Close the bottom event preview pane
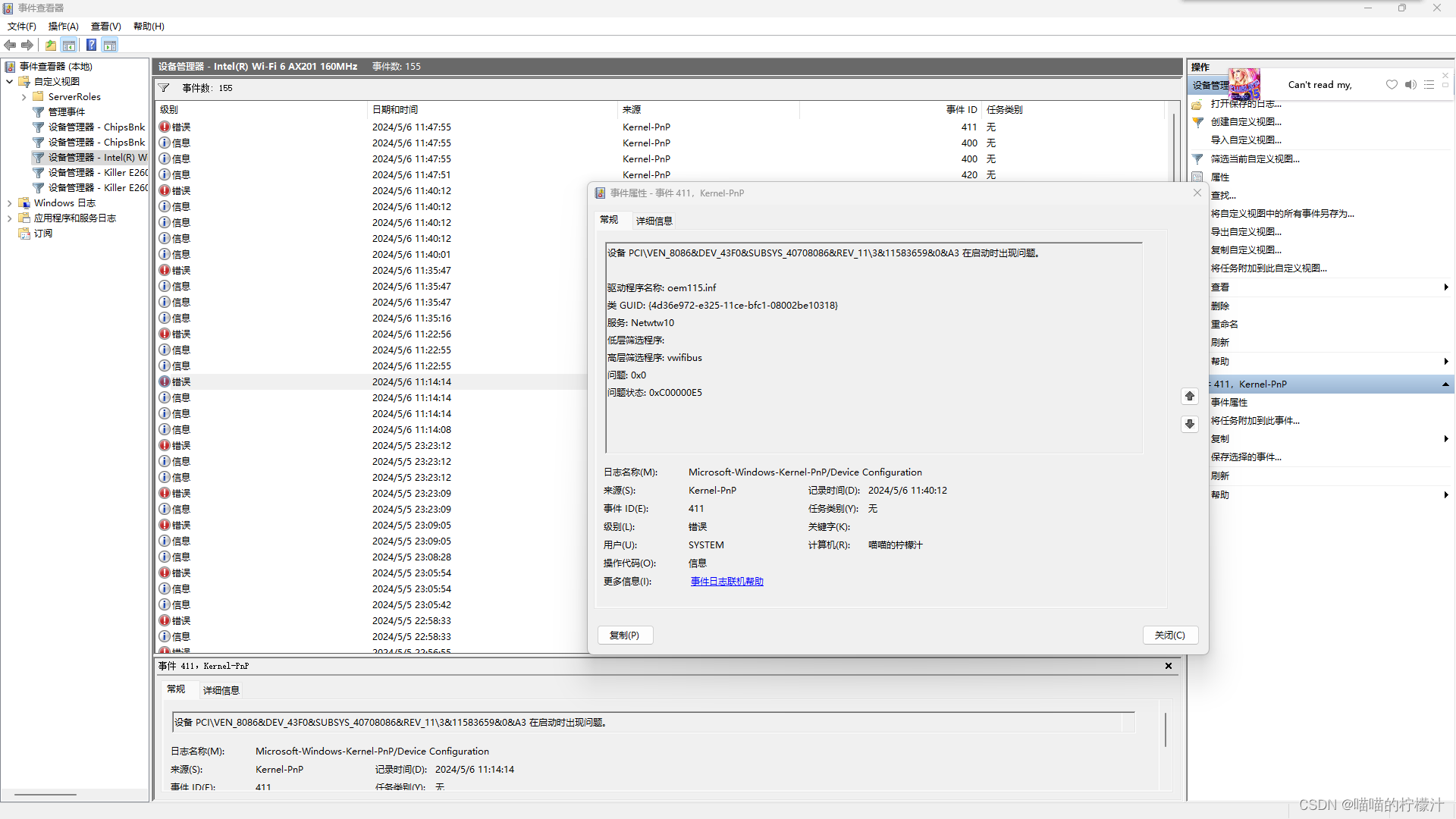 (x=1169, y=666)
